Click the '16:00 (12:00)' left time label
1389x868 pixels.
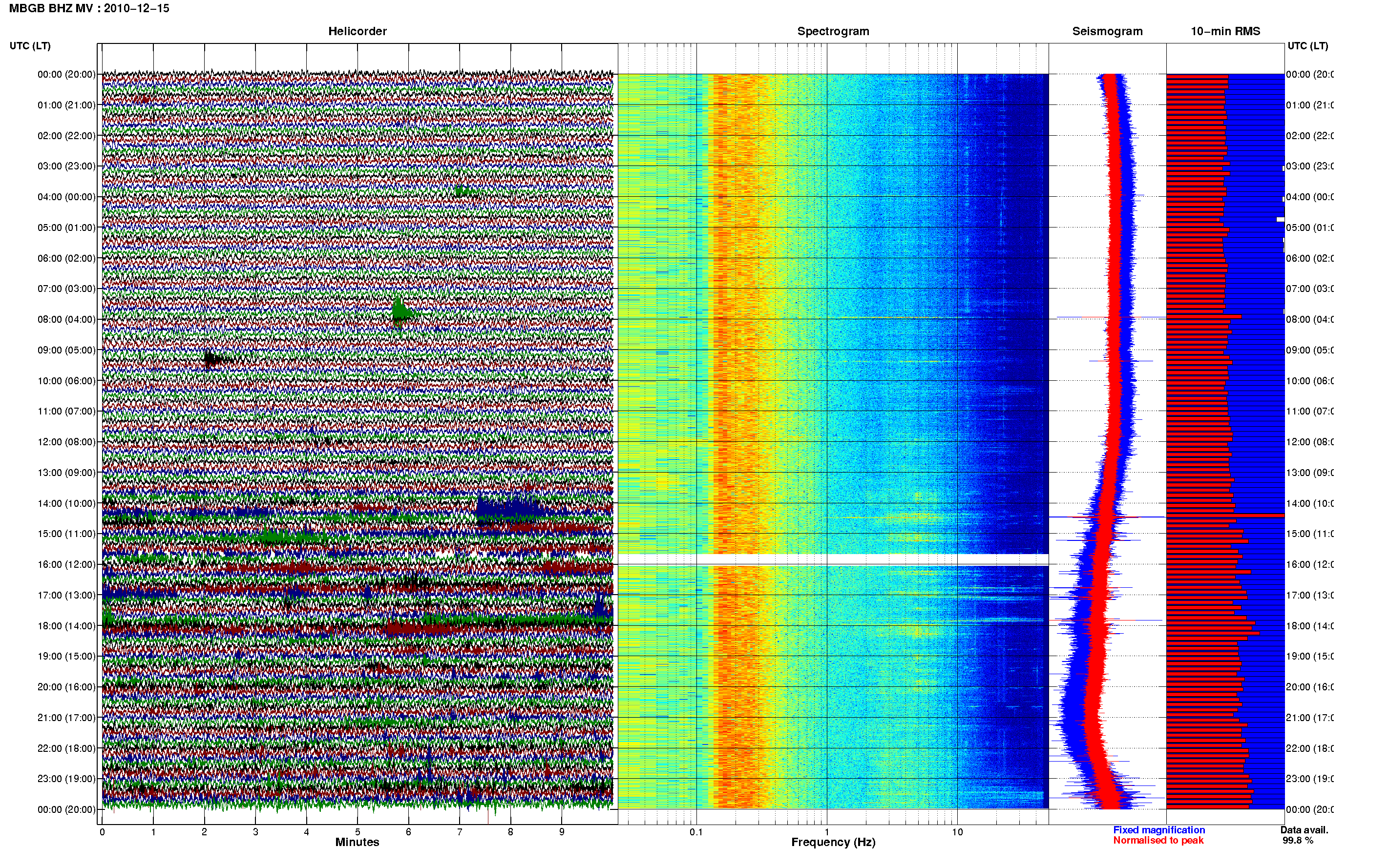coord(66,564)
